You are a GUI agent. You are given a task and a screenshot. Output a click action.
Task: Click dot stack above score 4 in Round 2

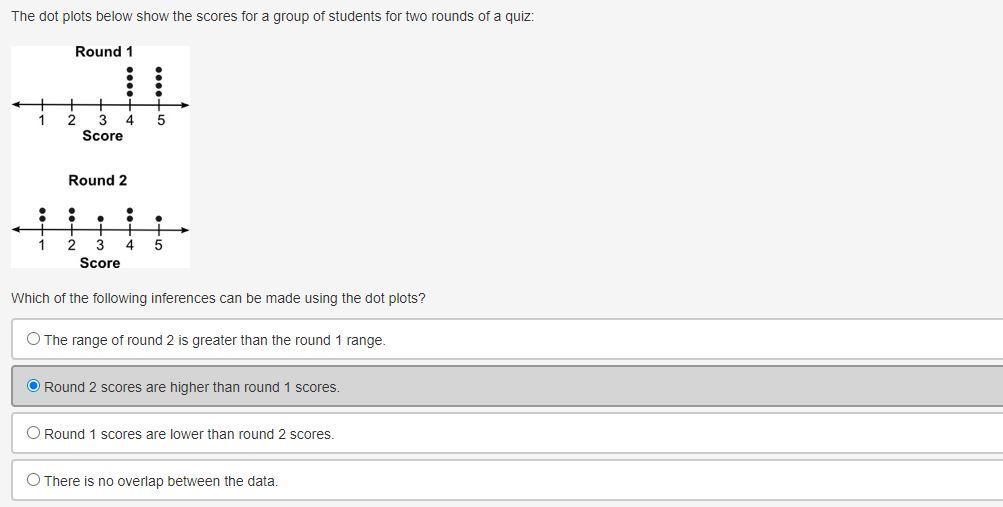pyautogui.click(x=129, y=215)
